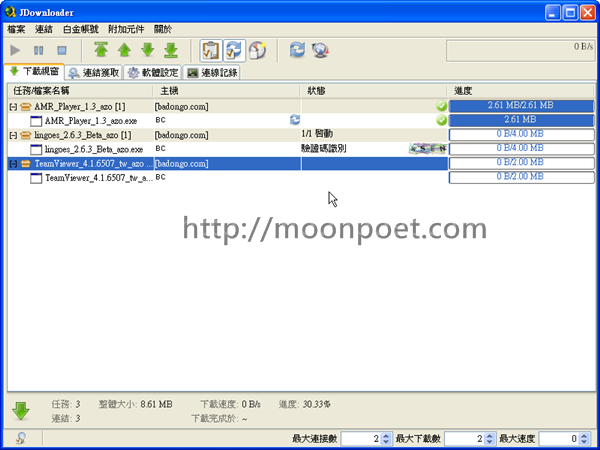The image size is (600, 450).
Task: Switch to the 下載視窗 tab
Action: point(34,72)
